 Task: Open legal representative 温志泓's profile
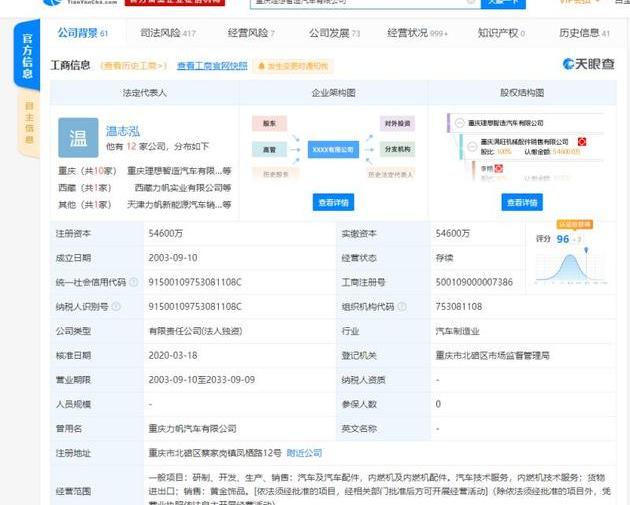[x=123, y=131]
